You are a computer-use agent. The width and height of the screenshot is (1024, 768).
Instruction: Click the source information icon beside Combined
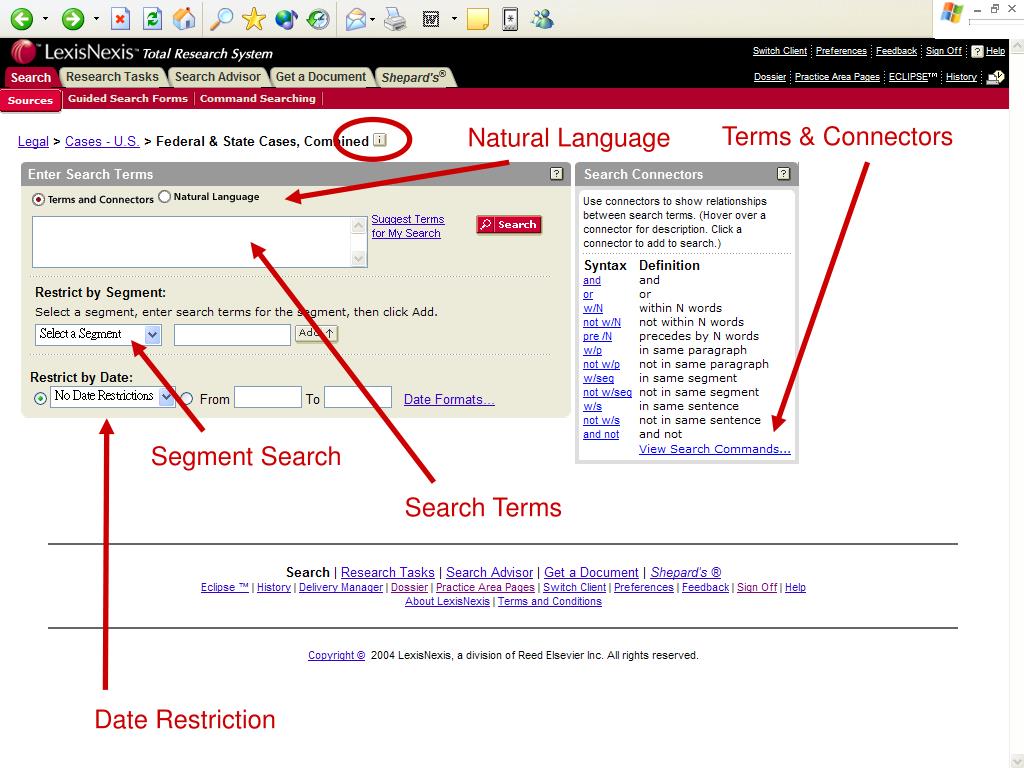tap(379, 140)
